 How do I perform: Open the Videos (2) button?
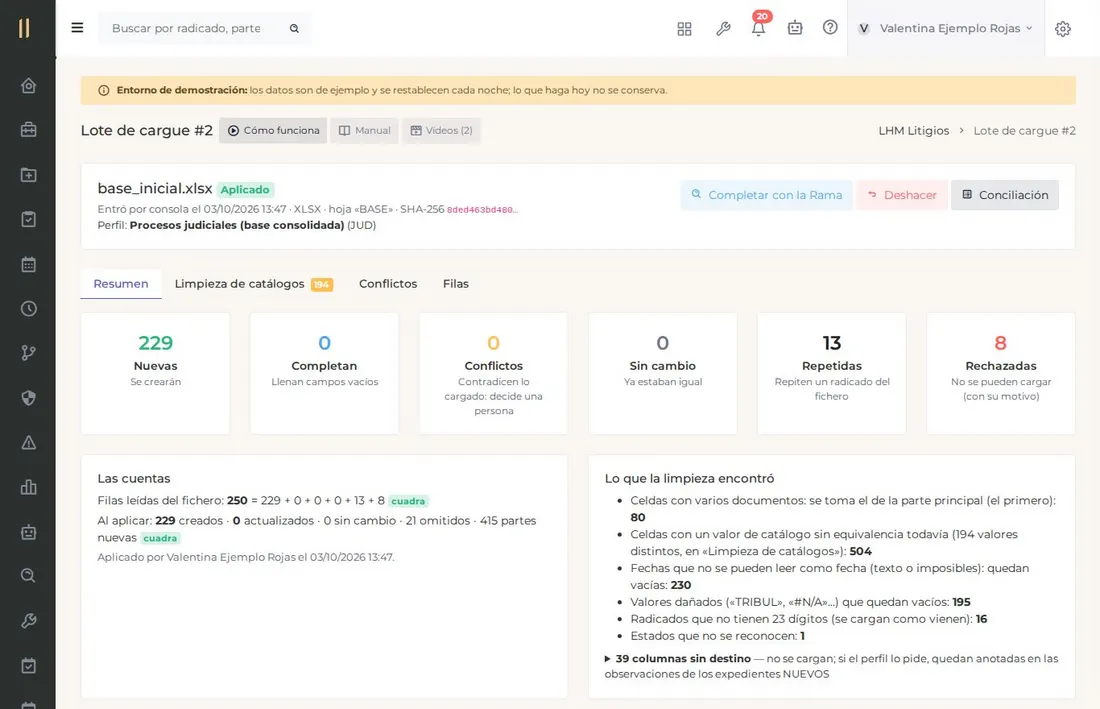click(441, 130)
